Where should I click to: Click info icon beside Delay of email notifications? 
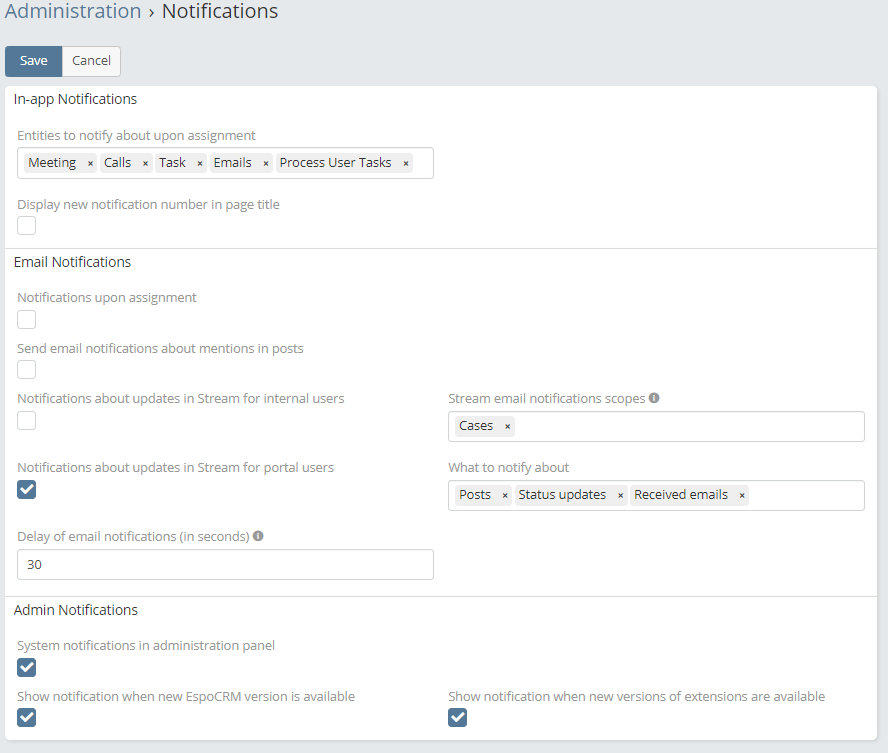click(258, 536)
